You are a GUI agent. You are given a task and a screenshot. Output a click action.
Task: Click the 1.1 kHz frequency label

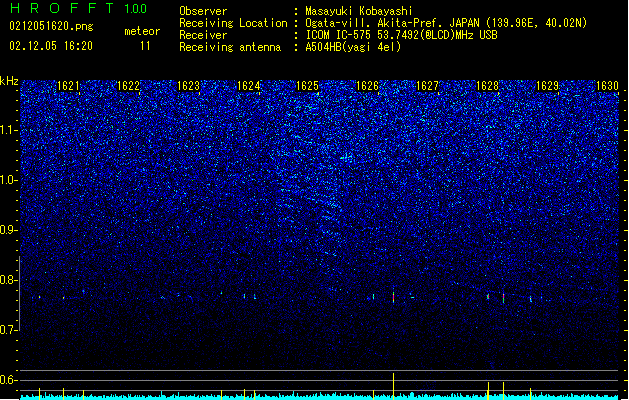(9, 130)
